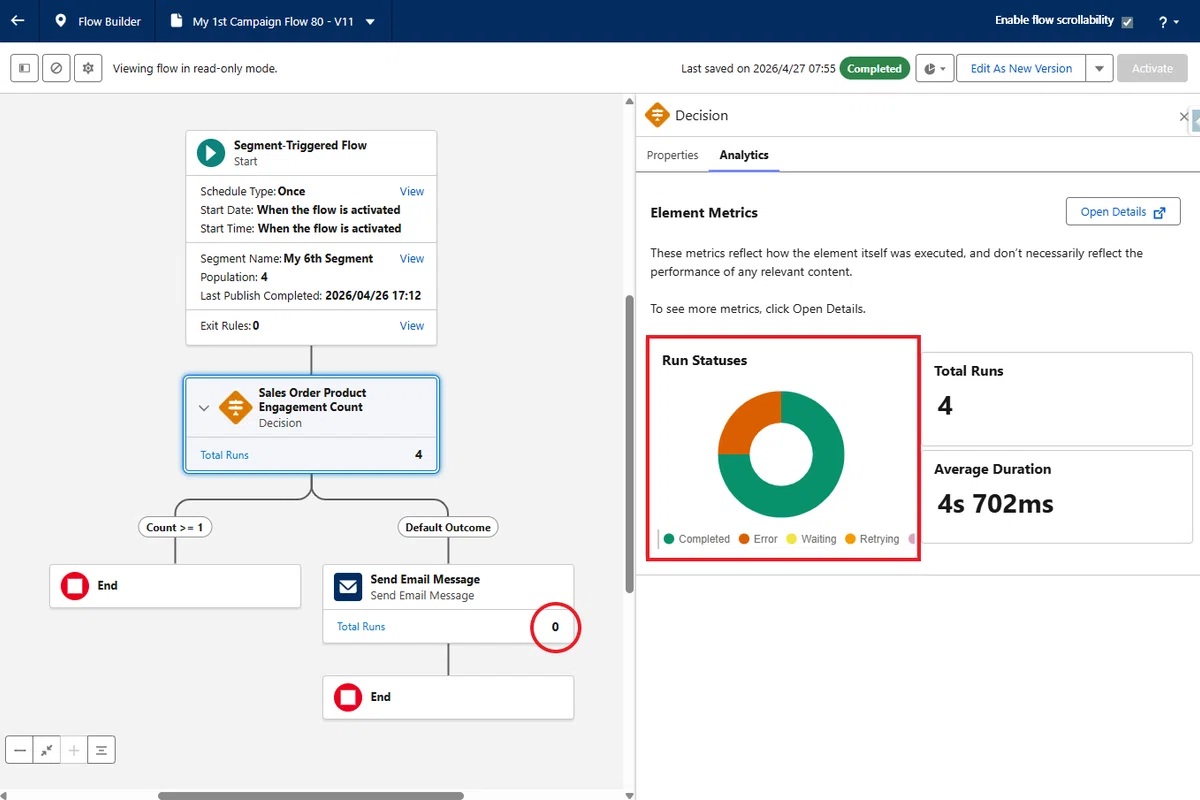This screenshot has height=800, width=1200.
Task: Click the canvas vertical scrollbar
Action: (x=629, y=442)
